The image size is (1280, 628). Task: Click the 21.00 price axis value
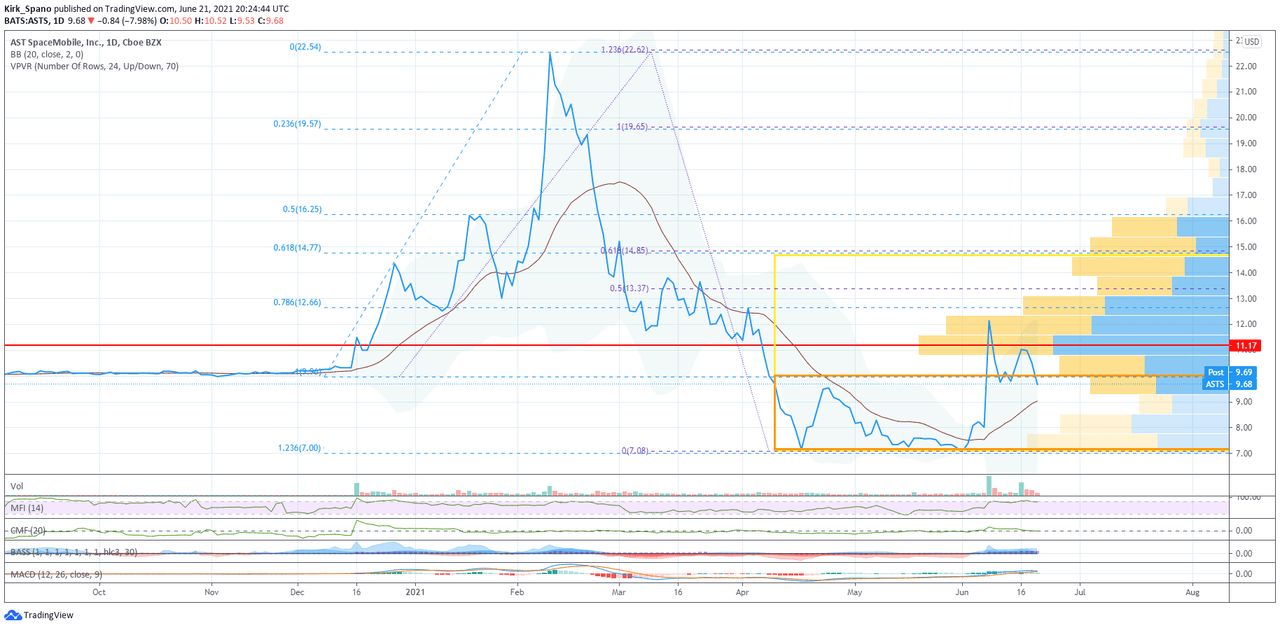1246,92
